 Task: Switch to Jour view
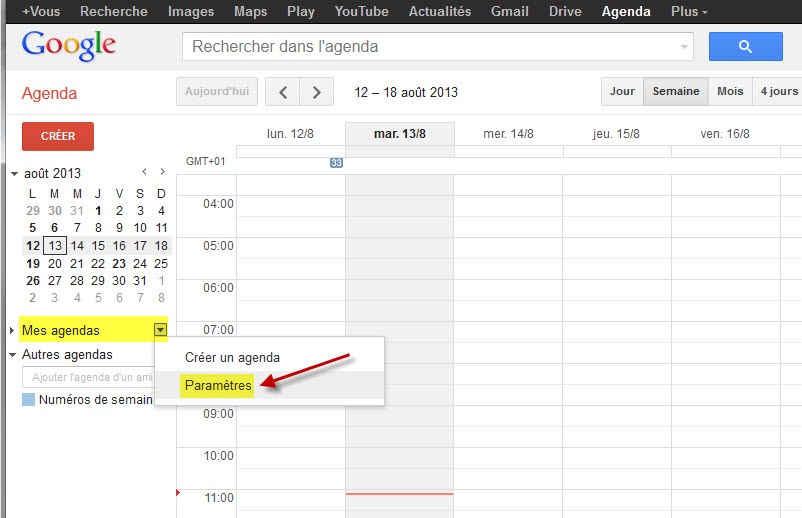622,92
